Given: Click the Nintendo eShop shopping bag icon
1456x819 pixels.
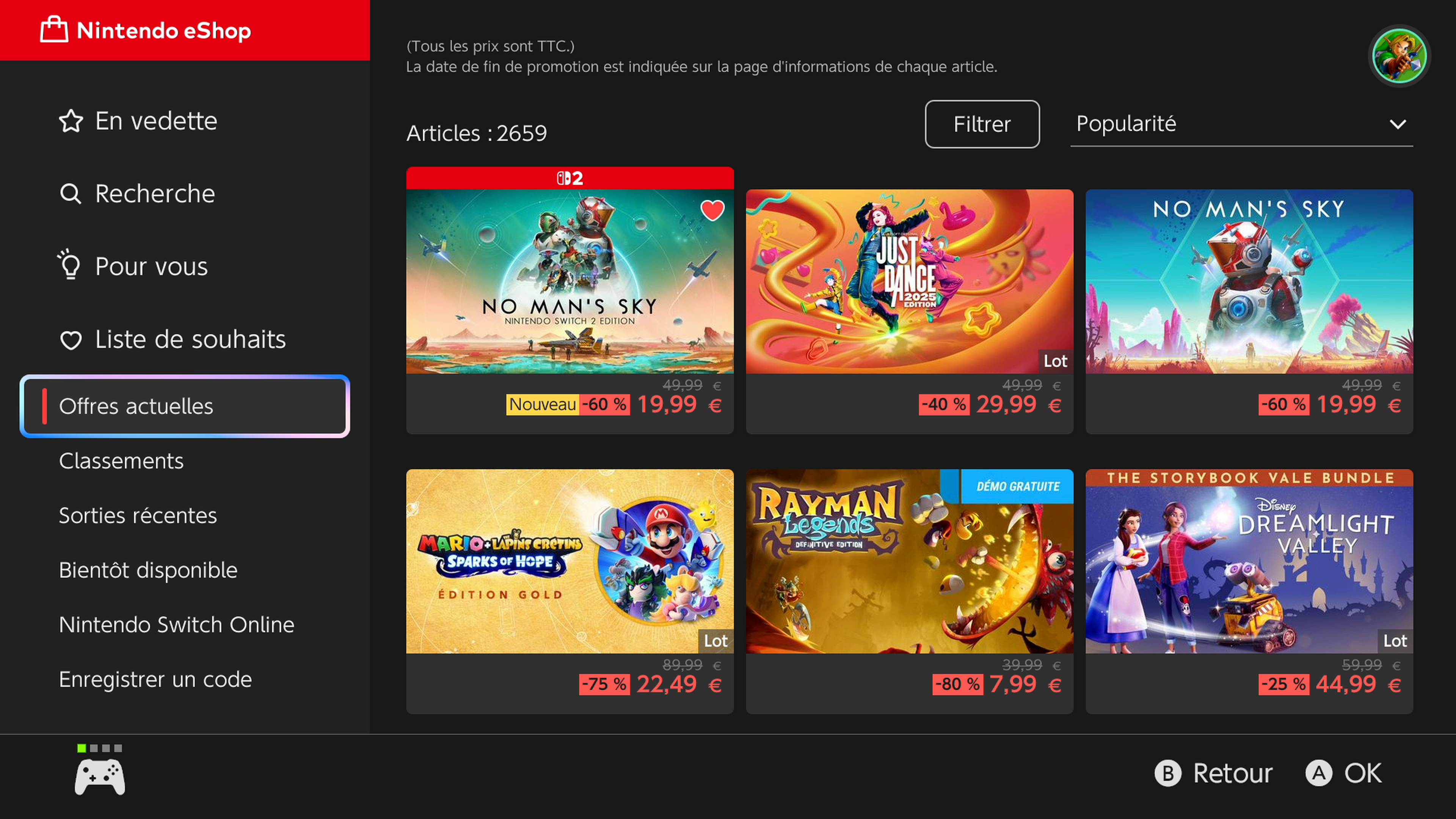Looking at the screenshot, I should click(x=54, y=30).
